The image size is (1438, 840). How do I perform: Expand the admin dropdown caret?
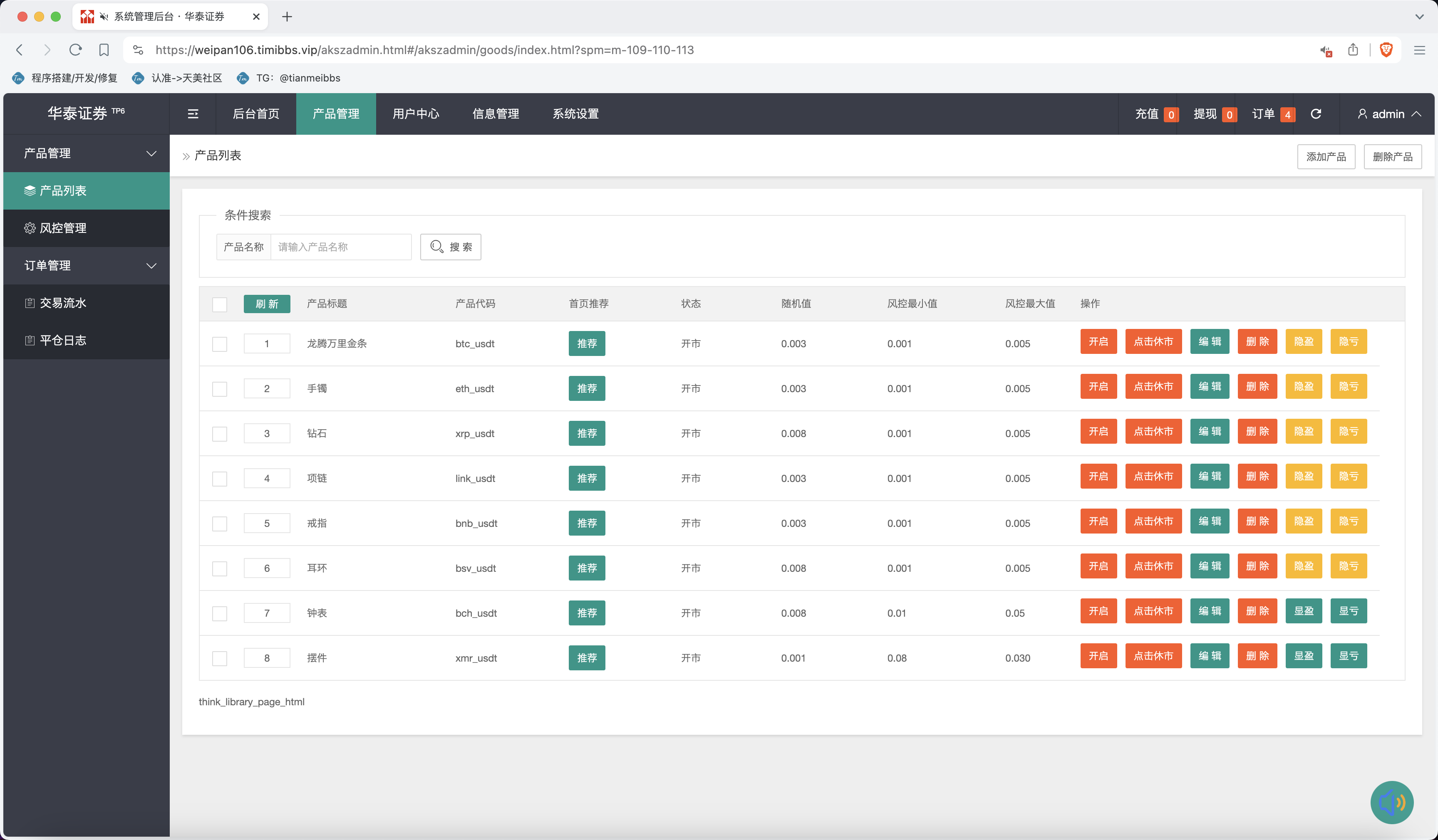[x=1416, y=114]
